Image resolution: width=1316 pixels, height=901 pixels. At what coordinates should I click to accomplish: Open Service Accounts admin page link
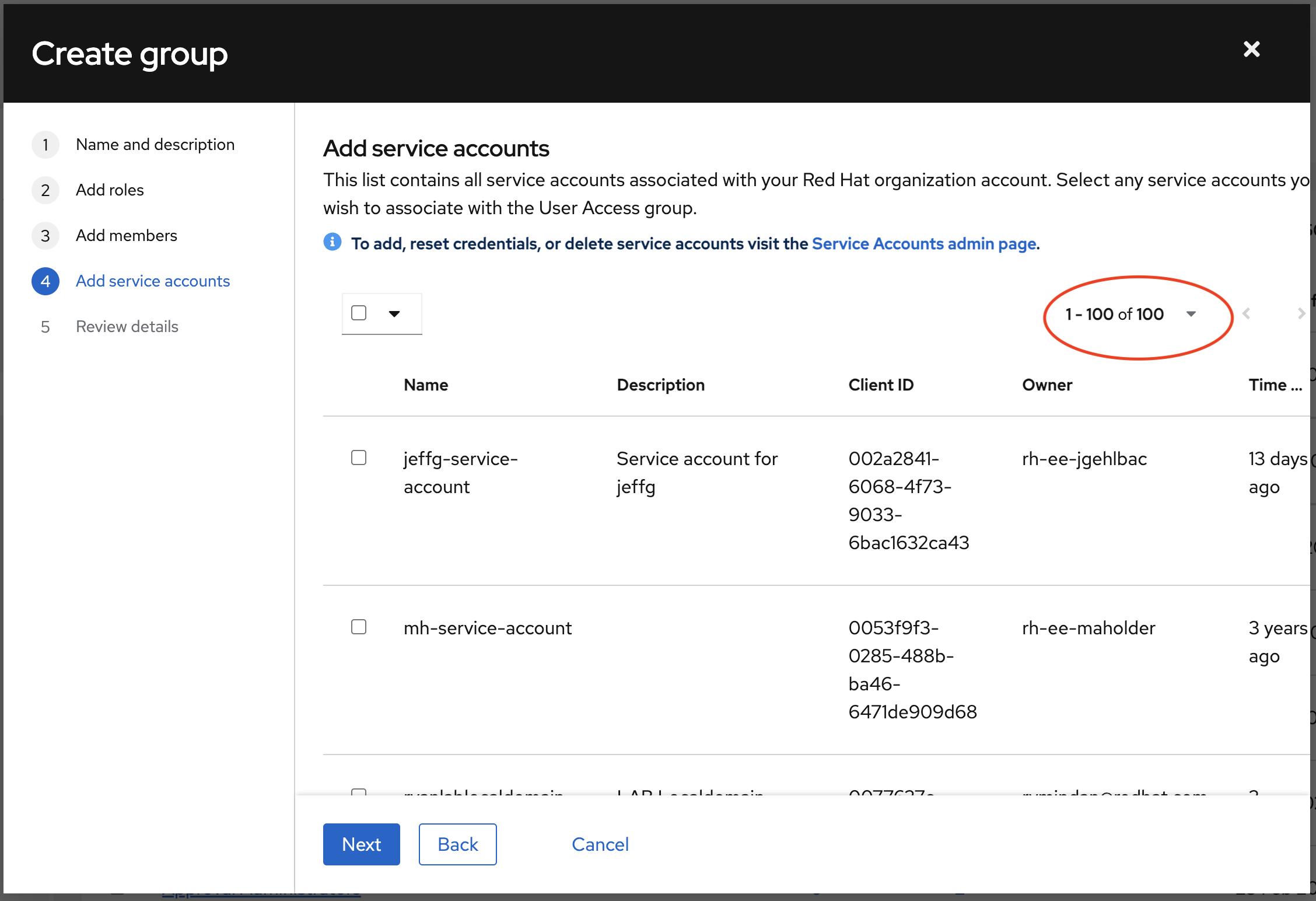(x=924, y=244)
